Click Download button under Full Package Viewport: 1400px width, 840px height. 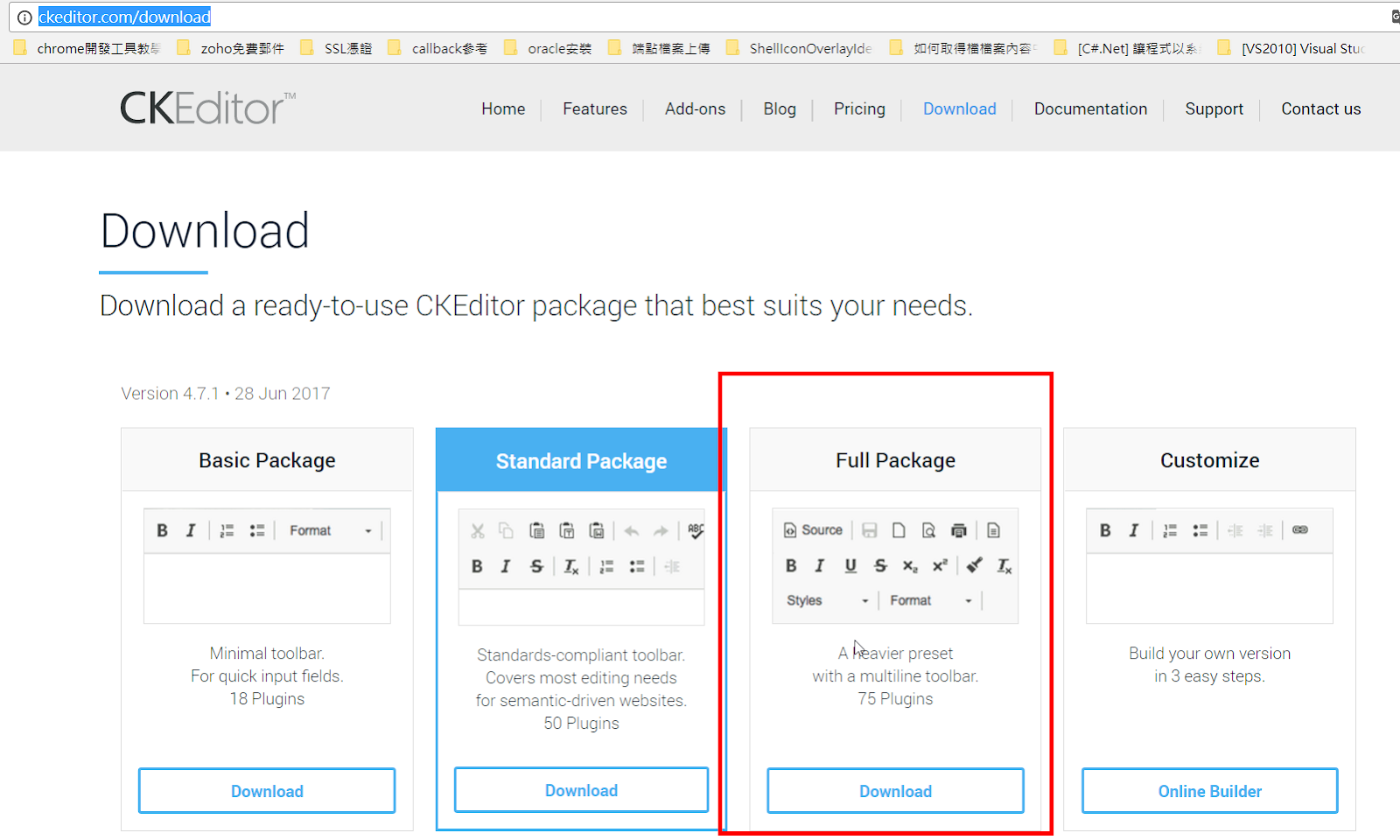895,791
